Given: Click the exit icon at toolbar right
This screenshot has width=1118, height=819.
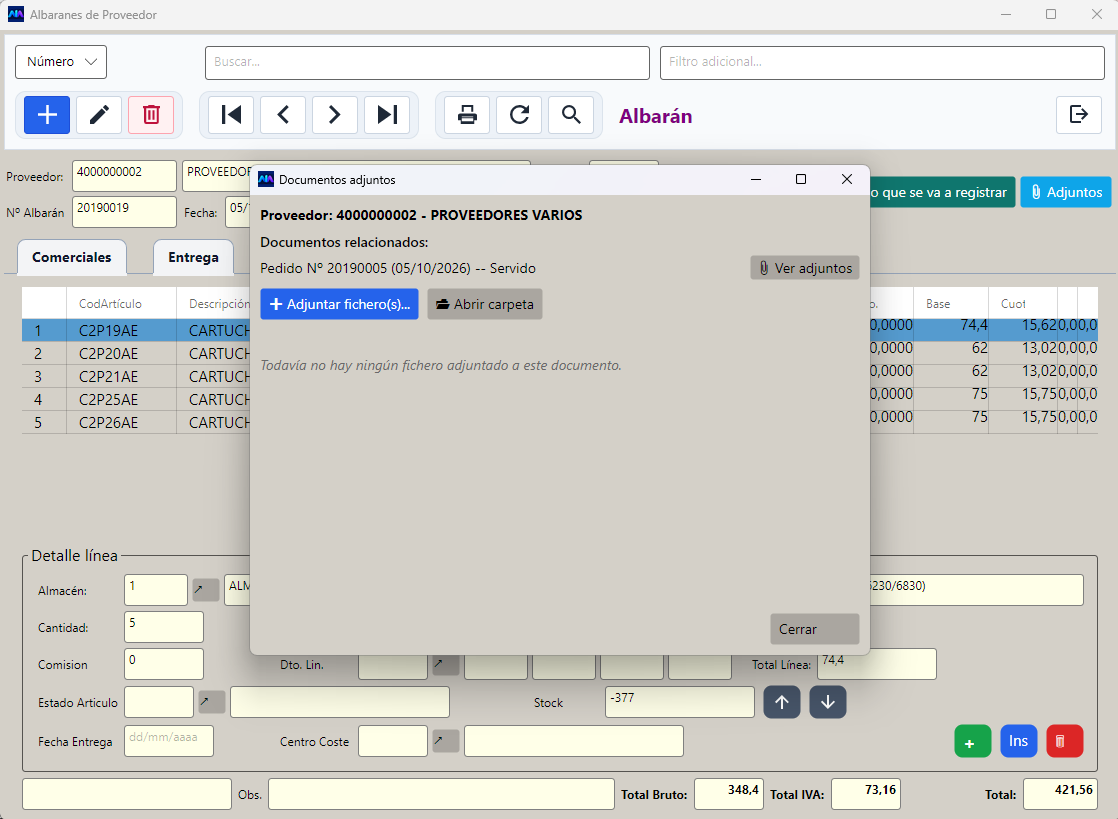Looking at the screenshot, I should [1079, 114].
